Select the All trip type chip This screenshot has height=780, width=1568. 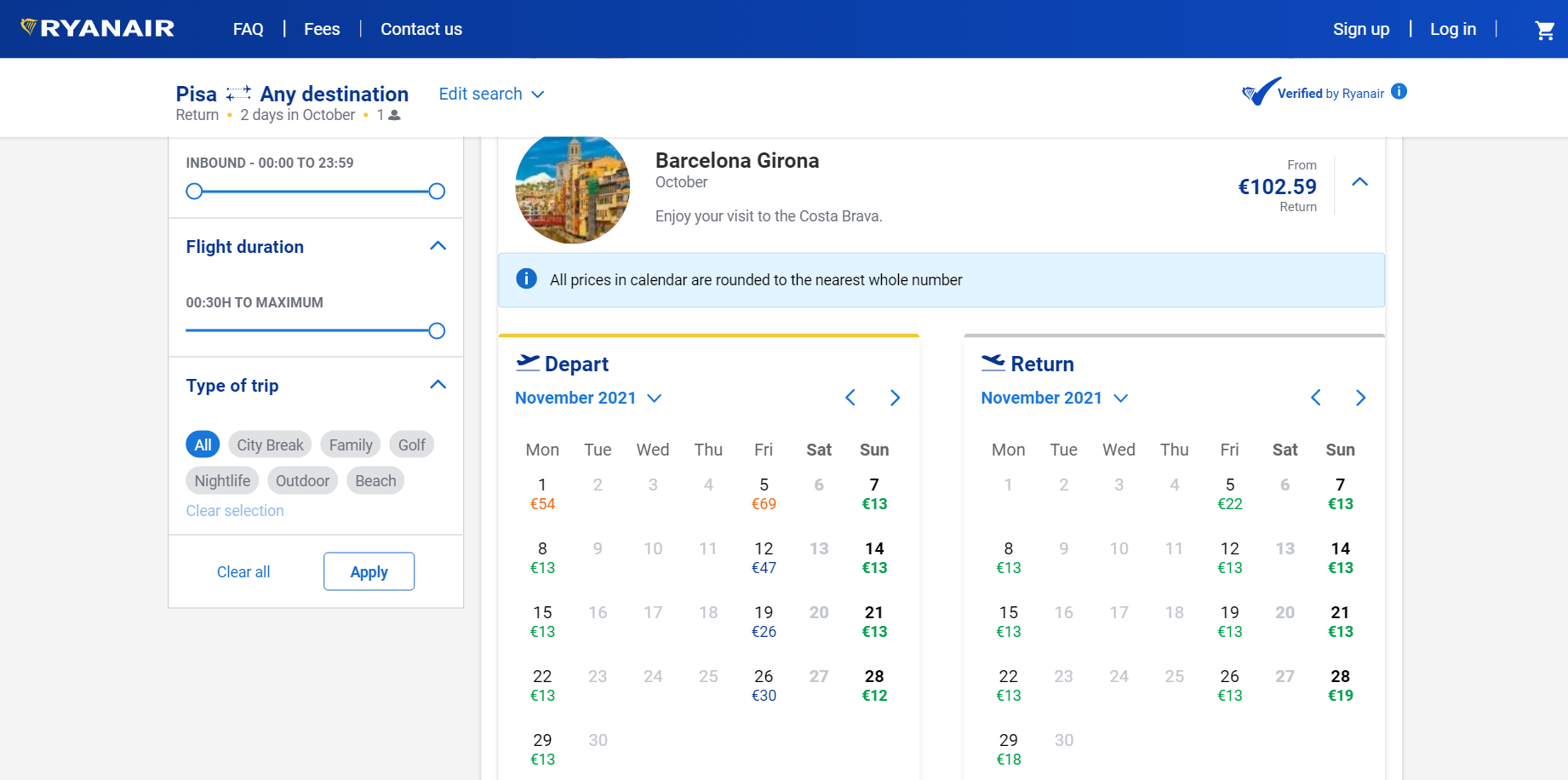pyautogui.click(x=203, y=444)
